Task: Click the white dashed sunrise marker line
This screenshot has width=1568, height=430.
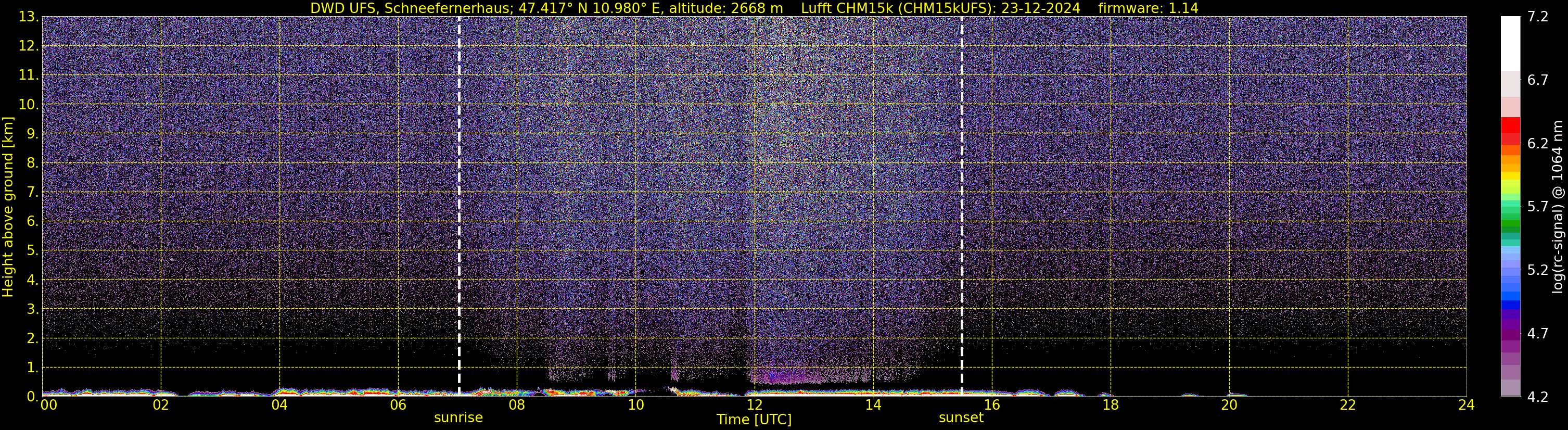Action: [x=459, y=206]
